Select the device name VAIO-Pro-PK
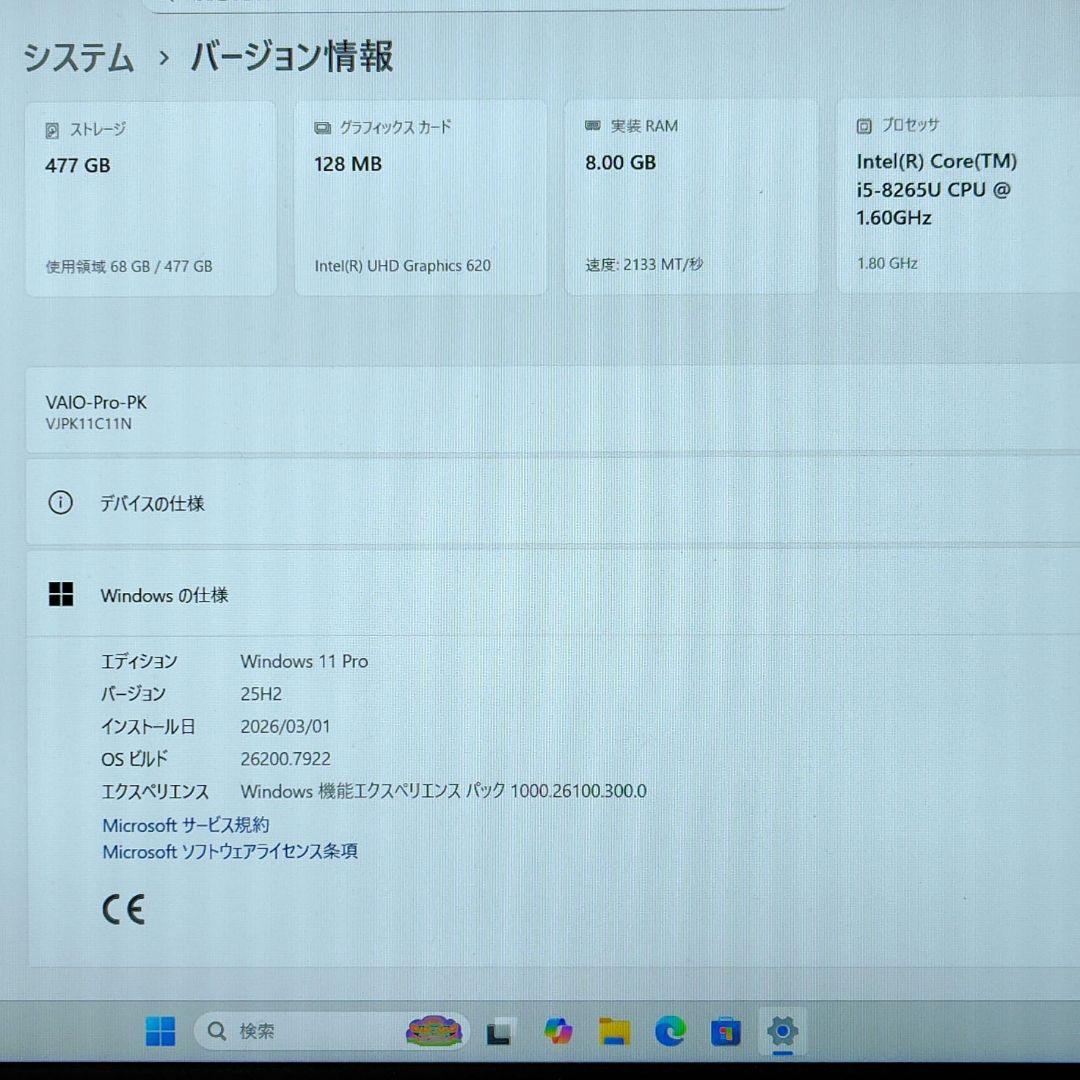 coord(96,402)
